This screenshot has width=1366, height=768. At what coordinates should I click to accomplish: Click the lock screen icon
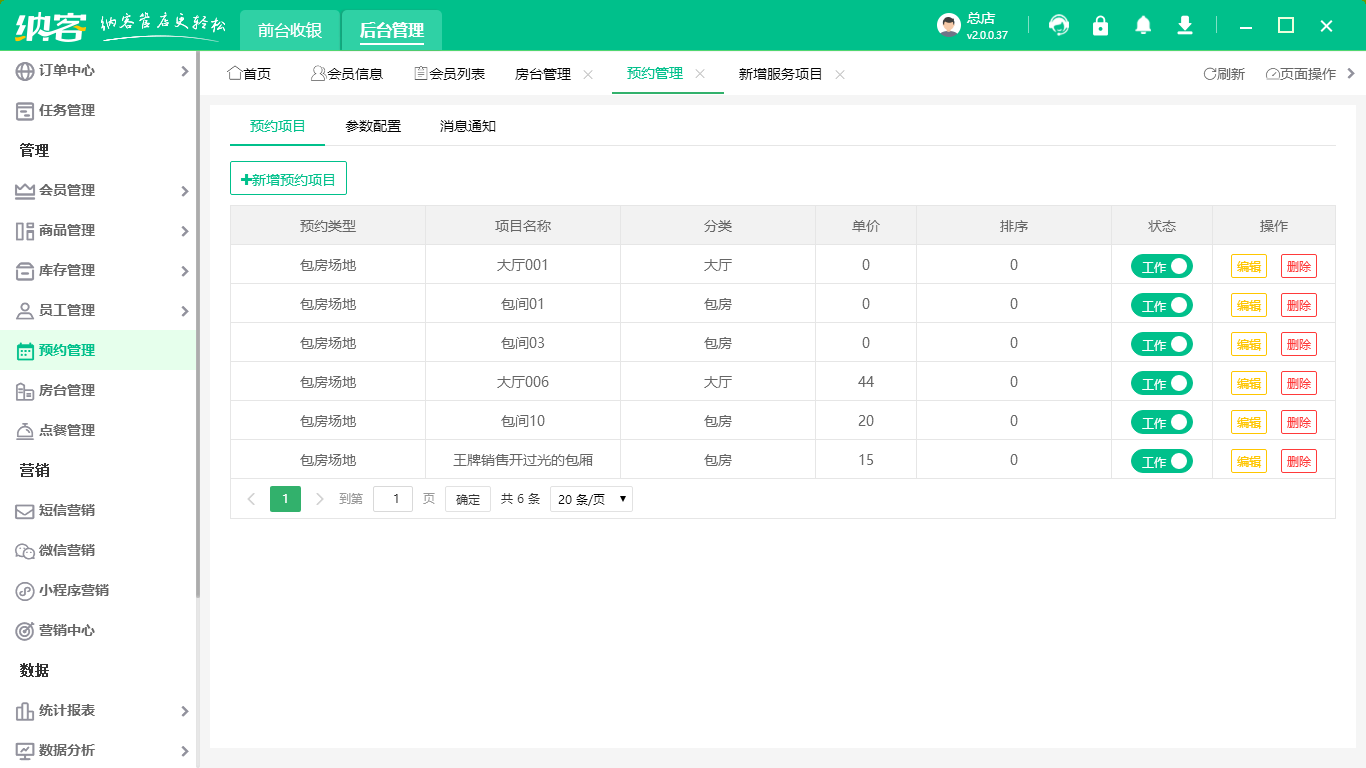click(1101, 25)
